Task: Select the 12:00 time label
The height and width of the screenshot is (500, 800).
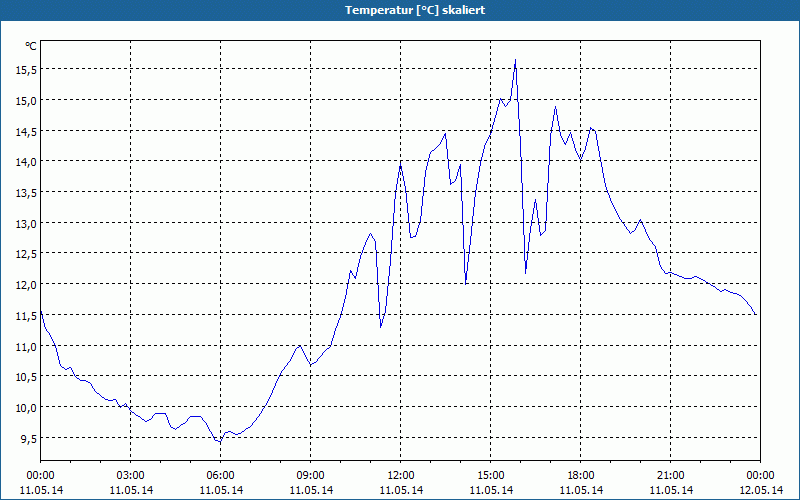Action: click(401, 476)
